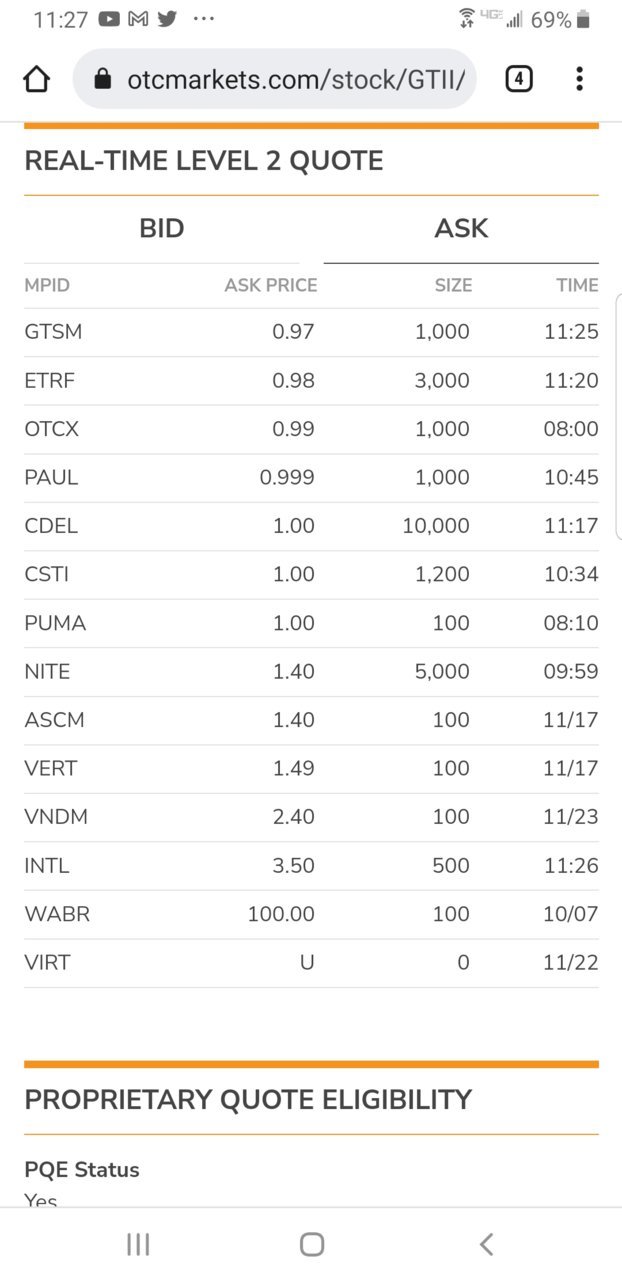The height and width of the screenshot is (1279, 622).
Task: Click the TIME column header
Action: [577, 285]
